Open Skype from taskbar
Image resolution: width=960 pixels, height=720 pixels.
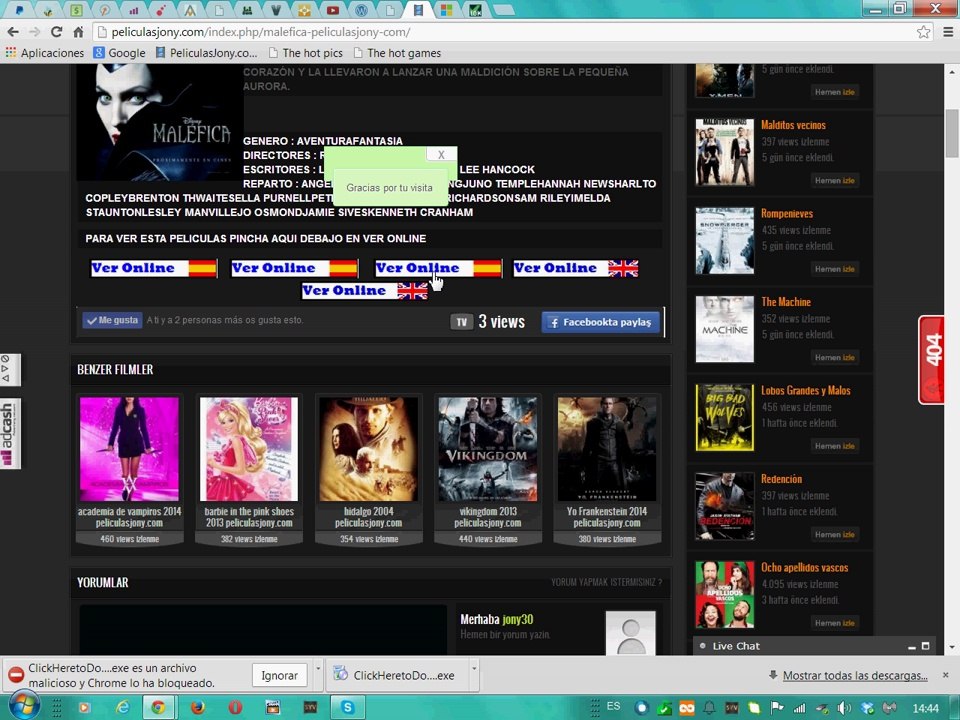(x=348, y=708)
